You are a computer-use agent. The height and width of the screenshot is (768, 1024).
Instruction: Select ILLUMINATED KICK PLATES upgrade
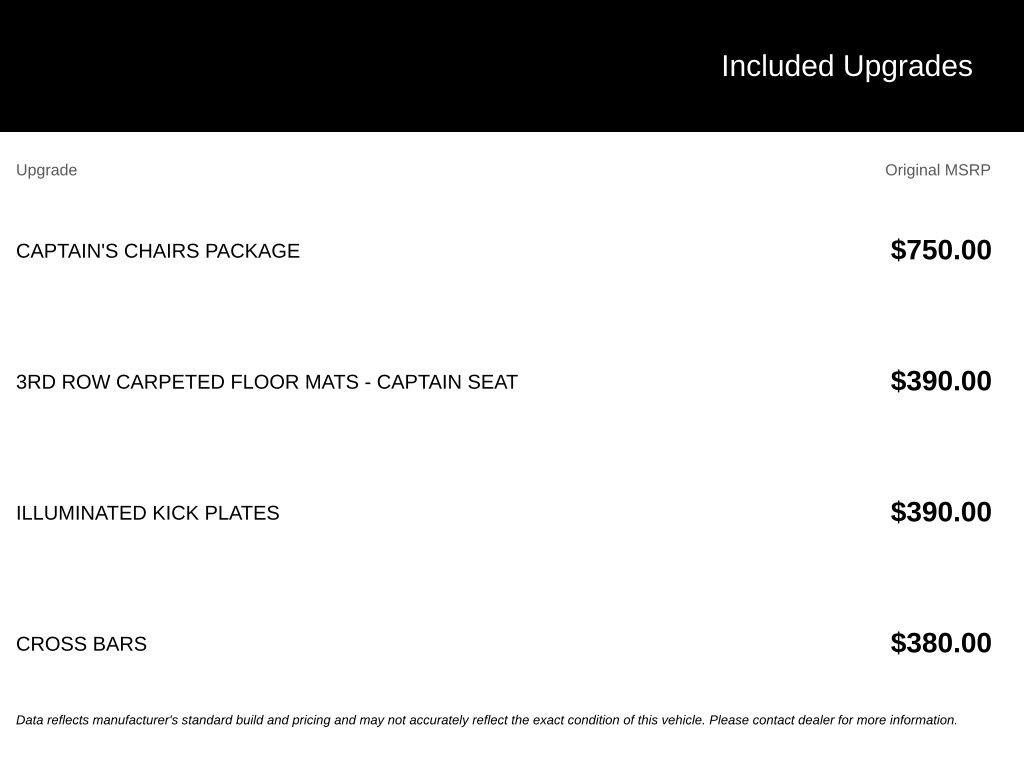pyautogui.click(x=148, y=513)
